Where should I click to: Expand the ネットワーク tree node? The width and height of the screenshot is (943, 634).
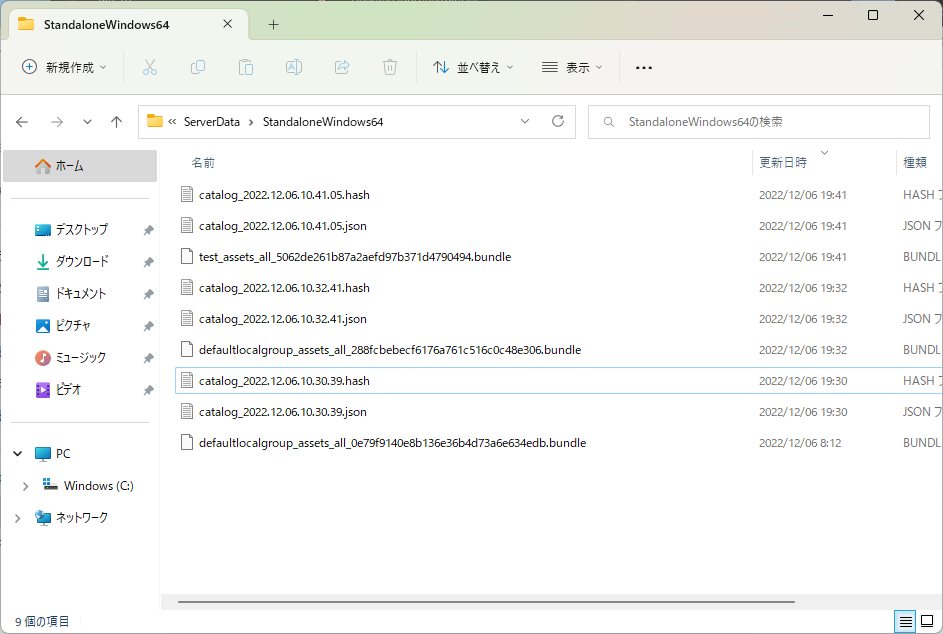pyautogui.click(x=17, y=518)
